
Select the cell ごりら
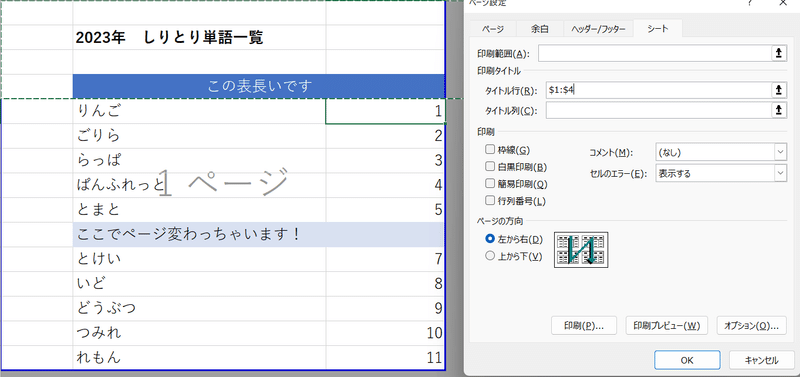click(199, 136)
